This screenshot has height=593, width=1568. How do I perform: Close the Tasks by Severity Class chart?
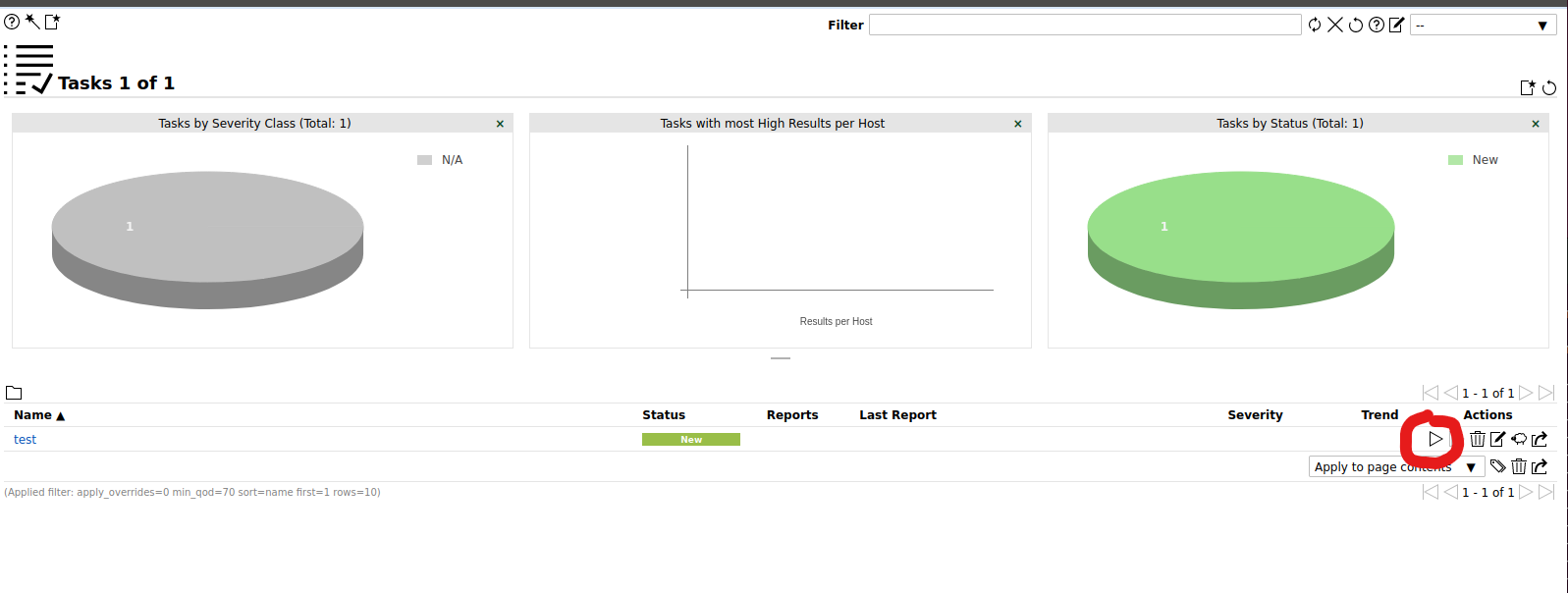500,124
